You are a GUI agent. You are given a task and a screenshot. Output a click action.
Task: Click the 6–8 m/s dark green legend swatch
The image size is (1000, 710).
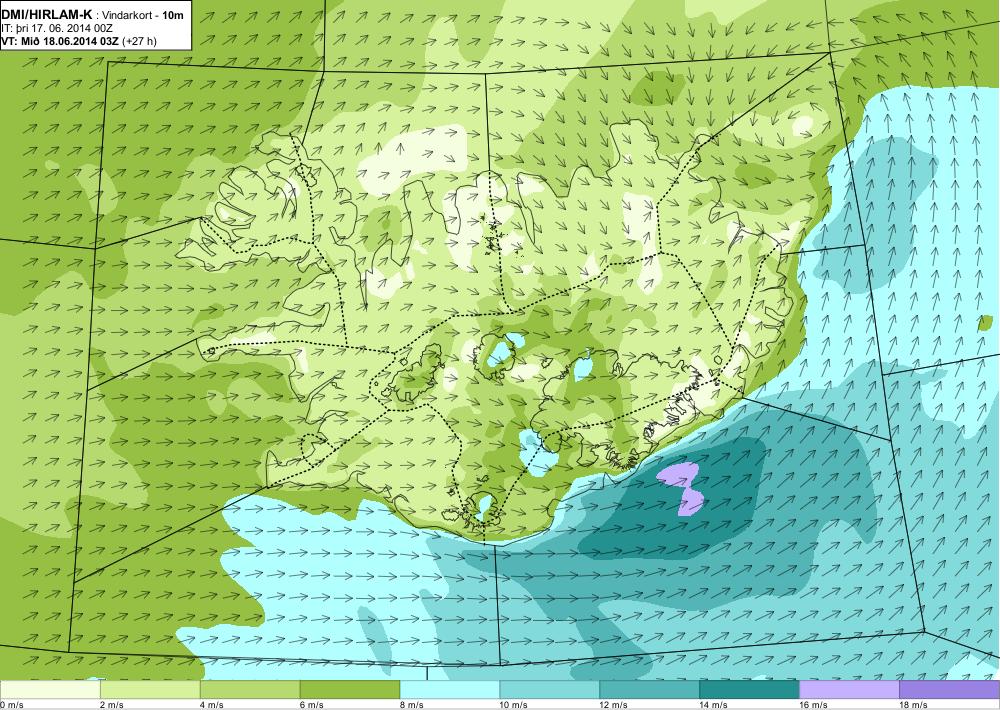point(349,690)
